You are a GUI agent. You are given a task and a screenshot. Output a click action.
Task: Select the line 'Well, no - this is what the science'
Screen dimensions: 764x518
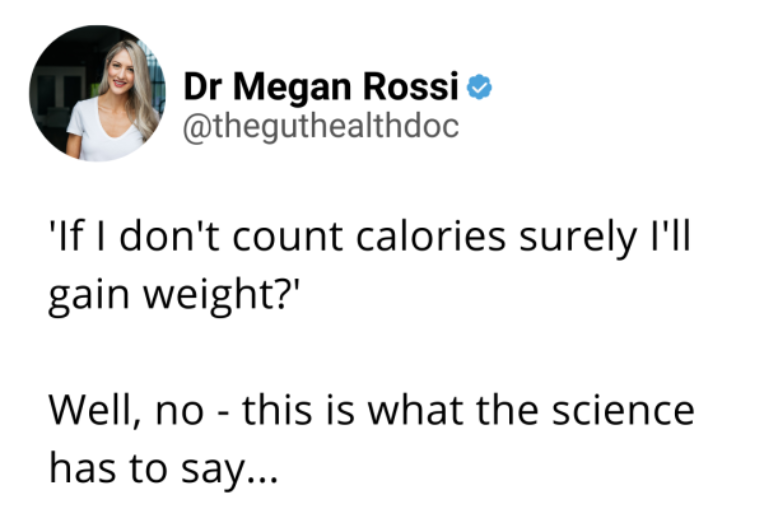tap(370, 410)
